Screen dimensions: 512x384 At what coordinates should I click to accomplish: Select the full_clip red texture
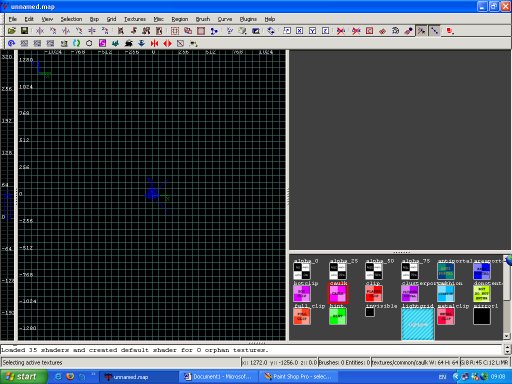tap(302, 316)
